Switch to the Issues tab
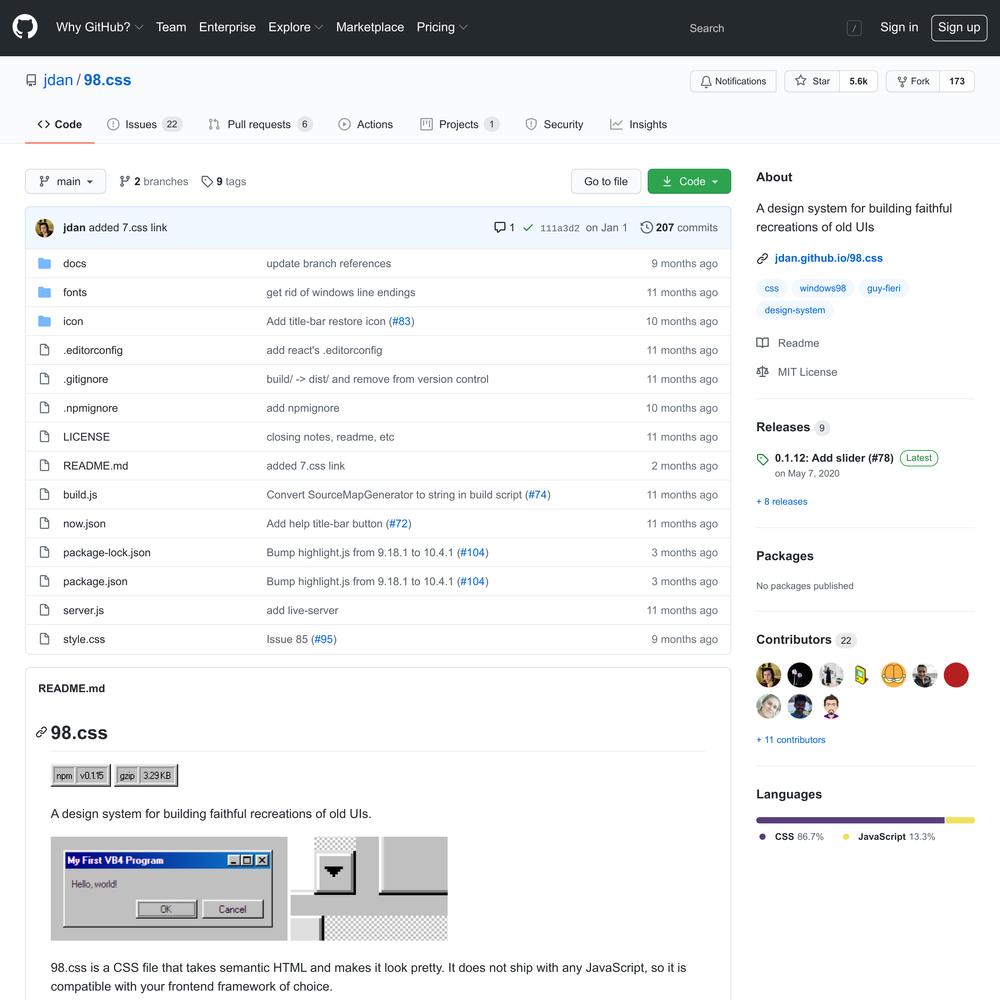Image resolution: width=1000 pixels, height=1000 pixels. coord(144,124)
